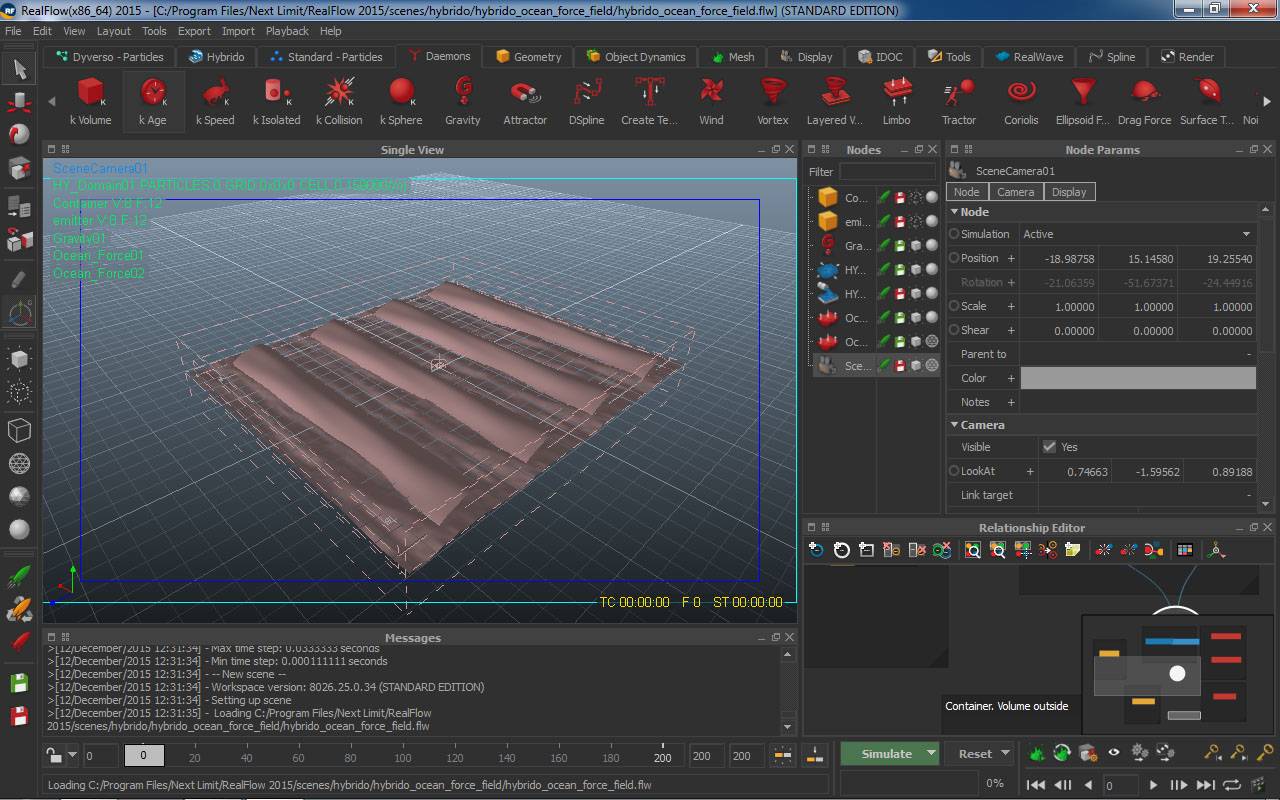Click the green rocket icon in left sidebar
The image size is (1280, 800).
coord(19,577)
